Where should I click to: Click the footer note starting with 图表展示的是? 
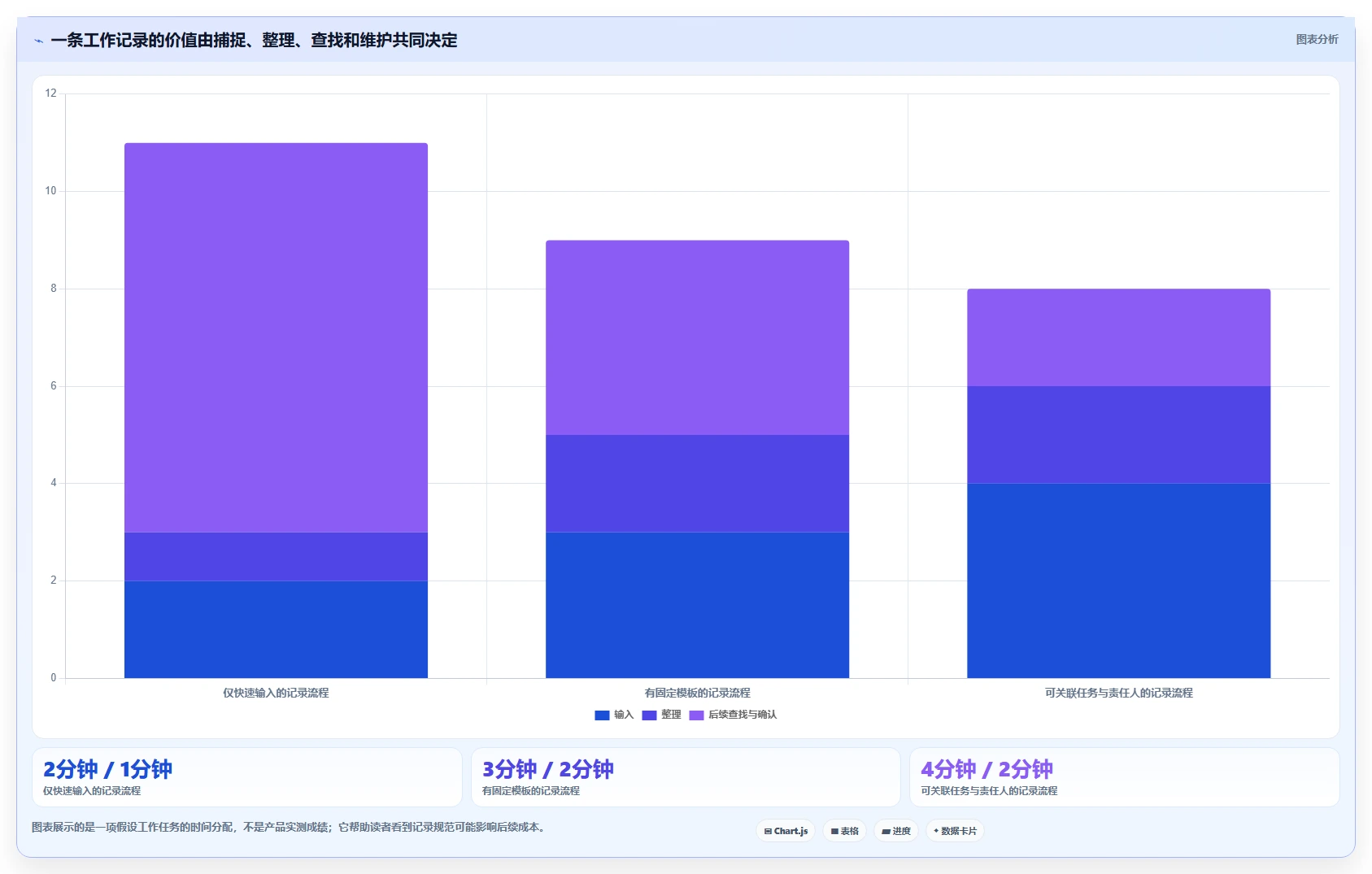pyautogui.click(x=290, y=828)
